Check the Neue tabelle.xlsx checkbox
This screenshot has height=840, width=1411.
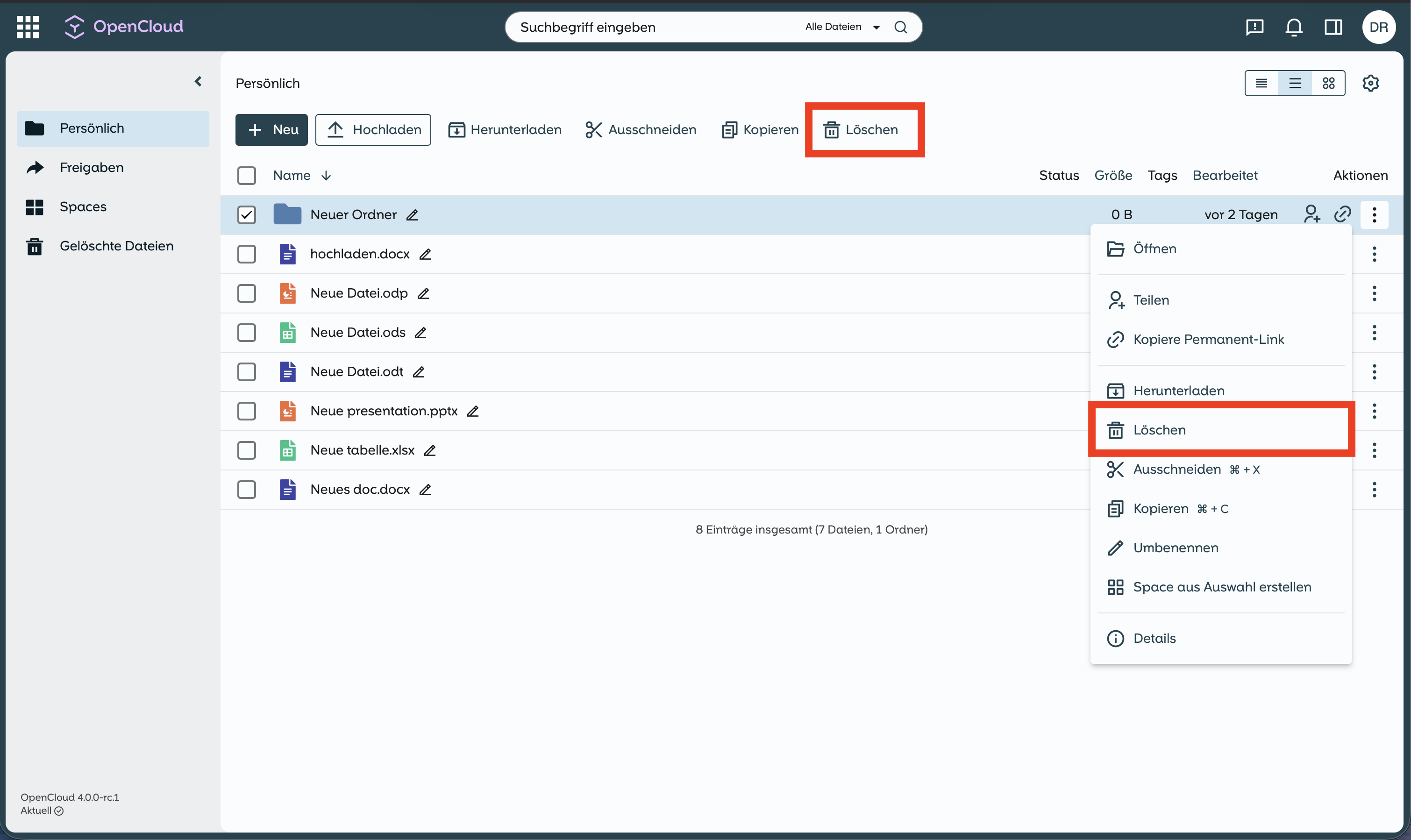[246, 450]
